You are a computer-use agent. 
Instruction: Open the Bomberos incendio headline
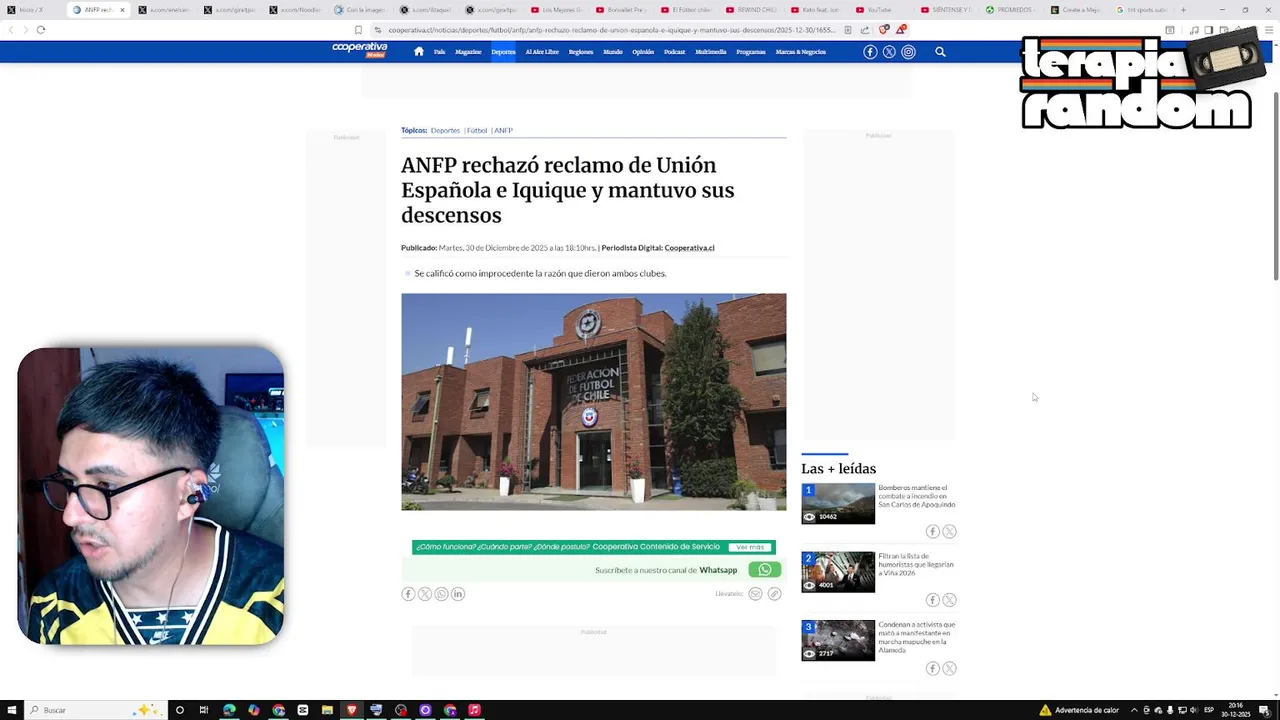click(x=917, y=496)
